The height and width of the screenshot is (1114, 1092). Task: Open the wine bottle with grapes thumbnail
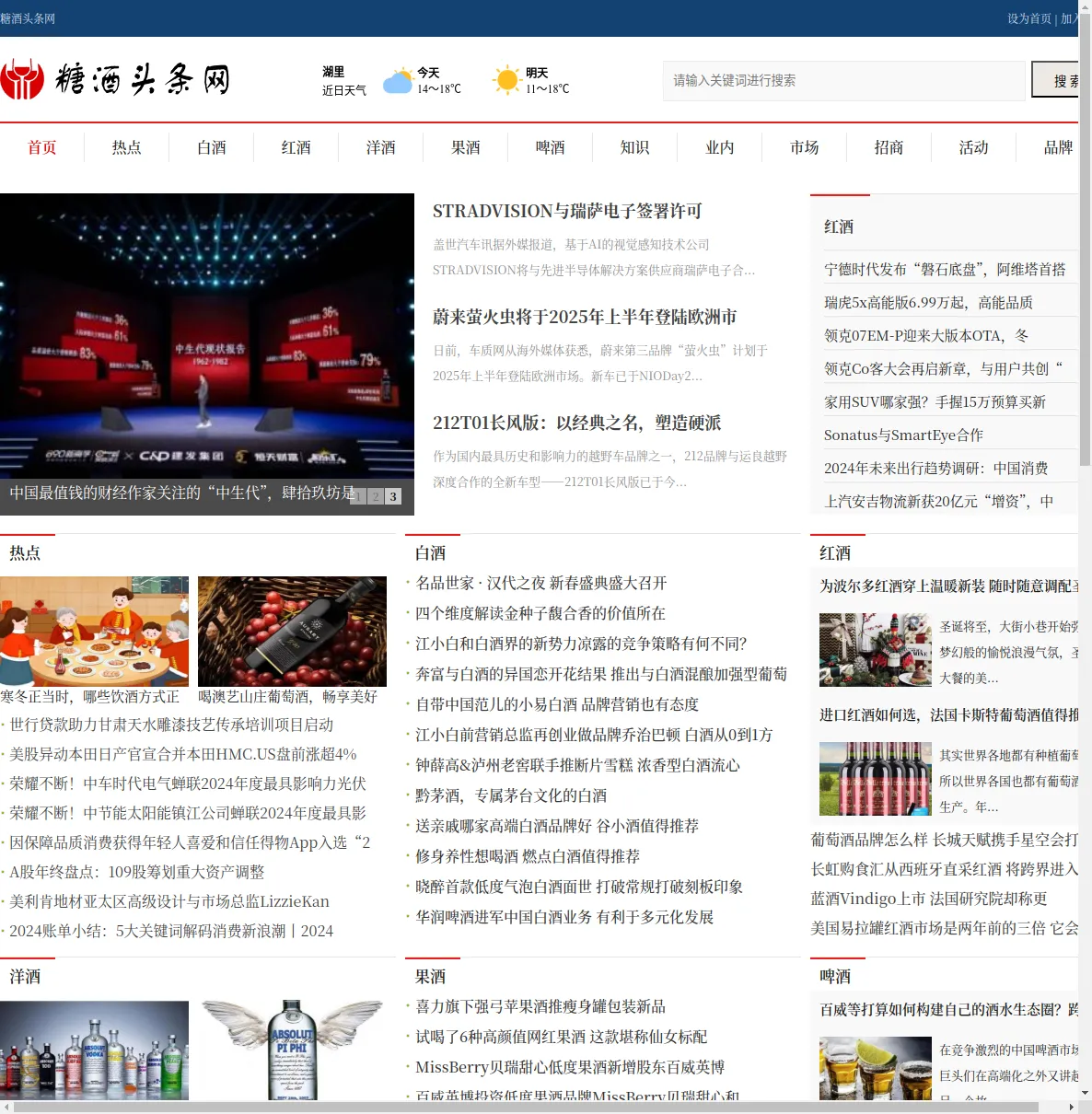click(292, 632)
